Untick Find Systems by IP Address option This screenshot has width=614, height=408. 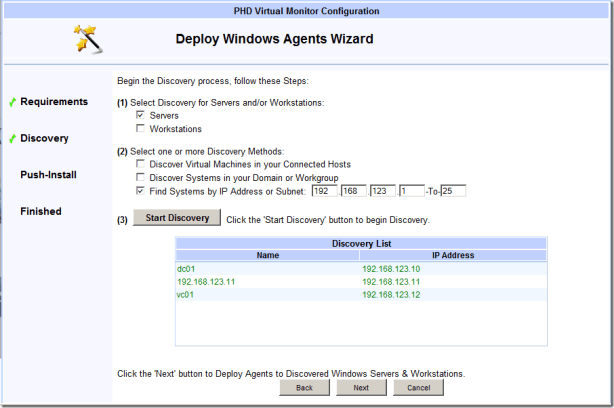point(140,190)
